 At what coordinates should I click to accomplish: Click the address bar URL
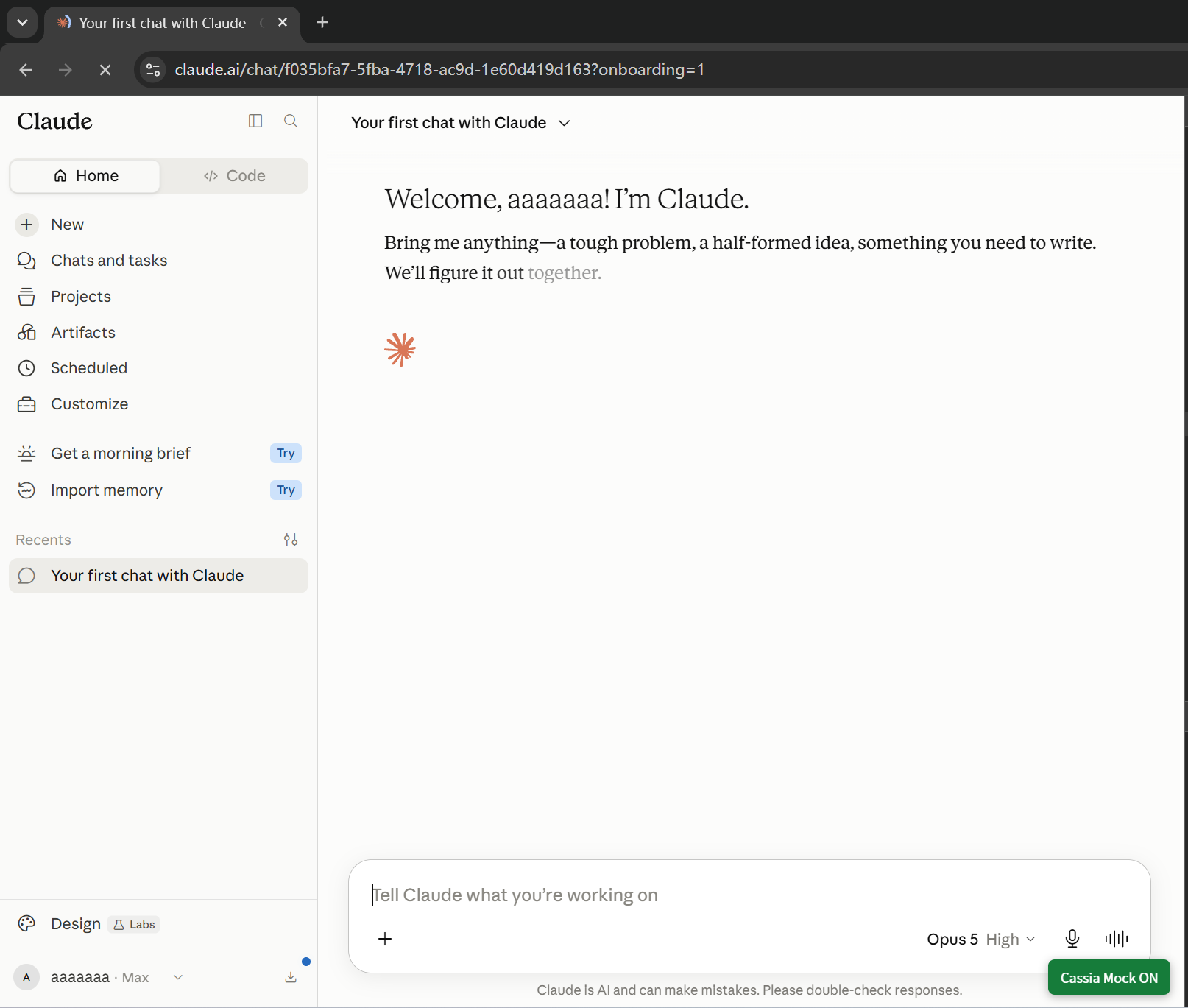point(439,70)
